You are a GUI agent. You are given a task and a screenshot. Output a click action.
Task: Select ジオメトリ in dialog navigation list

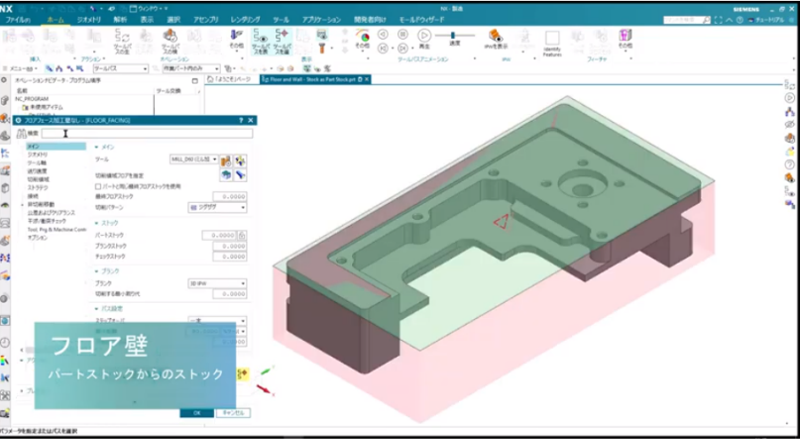38,155
